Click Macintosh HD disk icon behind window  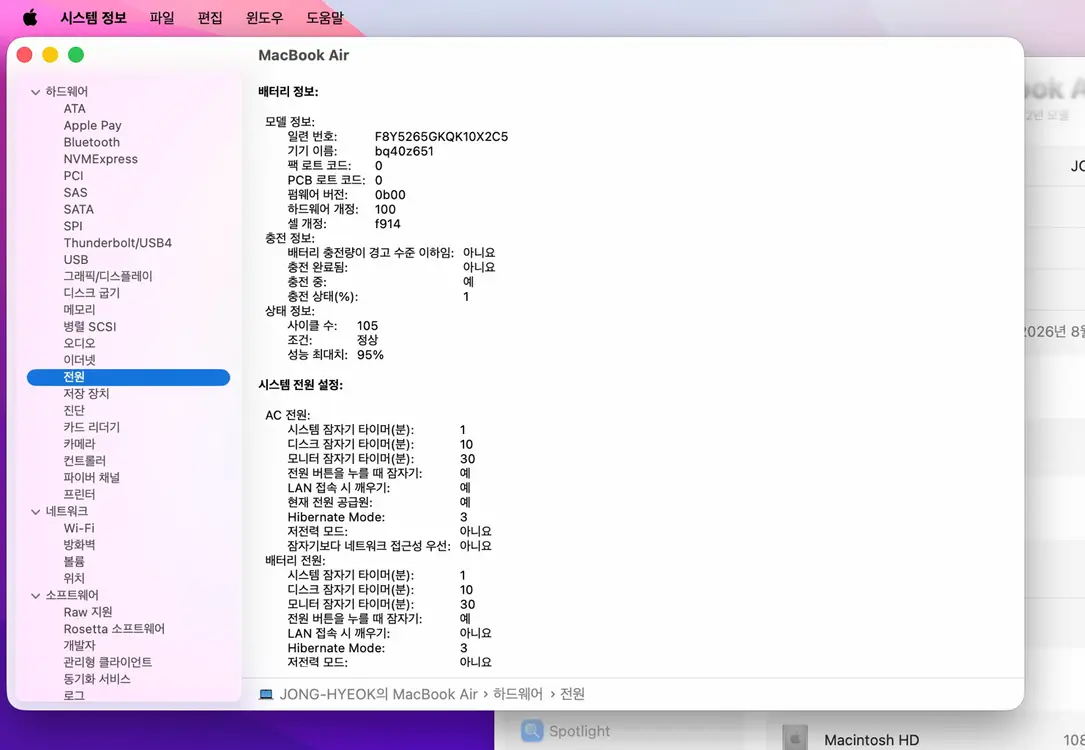pyautogui.click(x=794, y=740)
